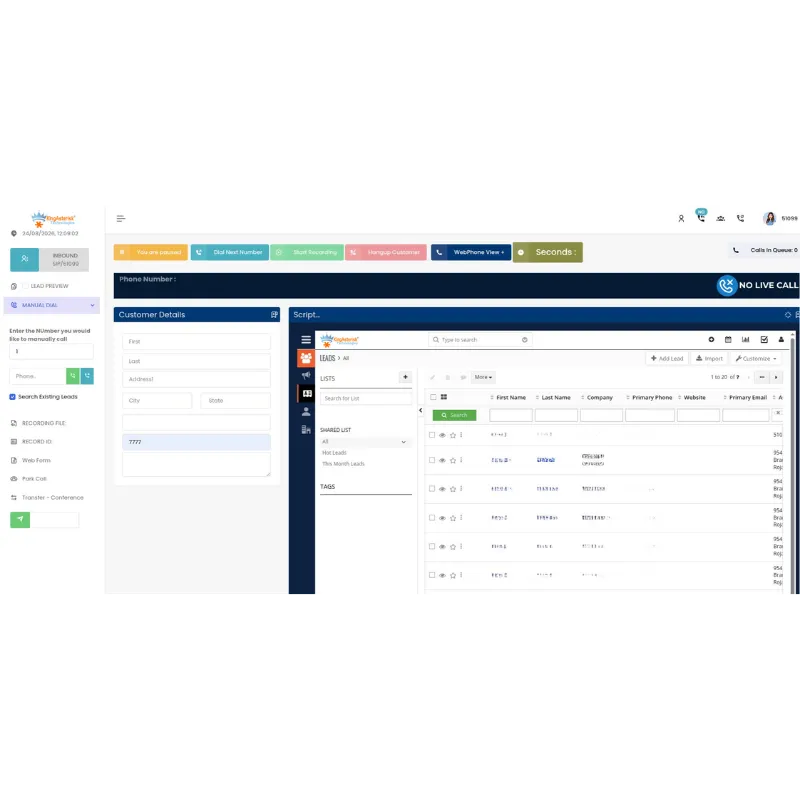Check the first lead row checkbox
The width and height of the screenshot is (800, 800).
pyautogui.click(x=432, y=435)
